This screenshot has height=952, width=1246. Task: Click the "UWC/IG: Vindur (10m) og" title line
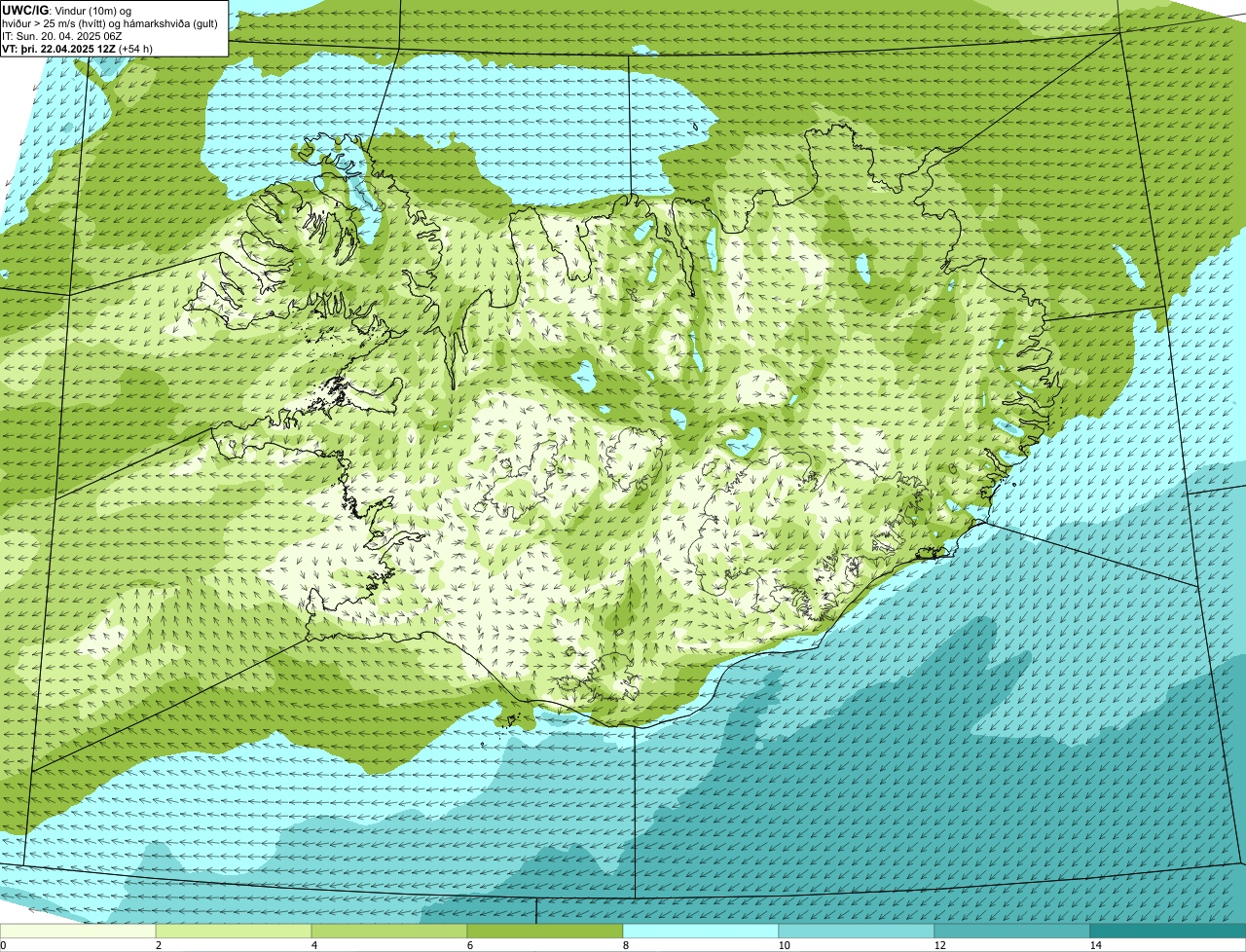[67, 10]
